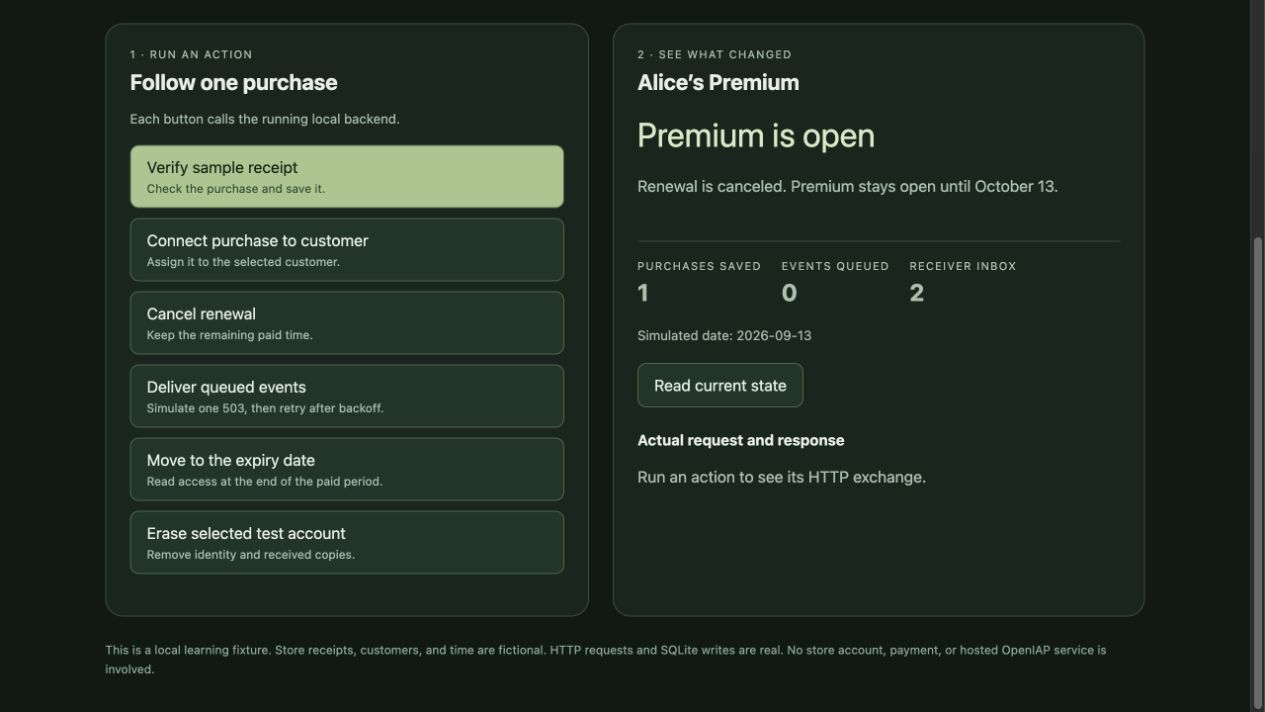Select Connect purchase to customer action
This screenshot has height=712, width=1265.
click(347, 250)
